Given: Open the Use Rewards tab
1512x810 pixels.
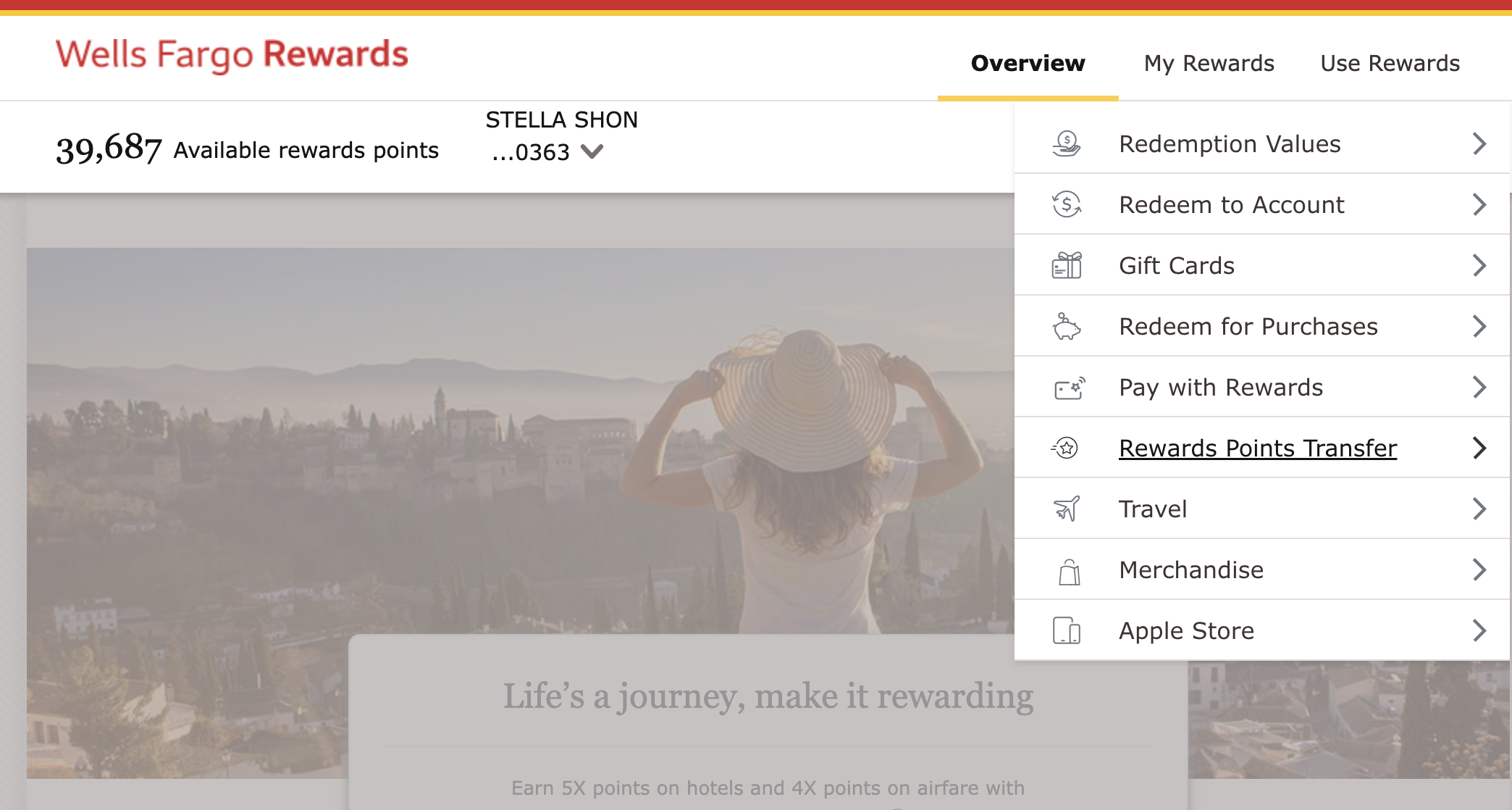Looking at the screenshot, I should [1390, 63].
